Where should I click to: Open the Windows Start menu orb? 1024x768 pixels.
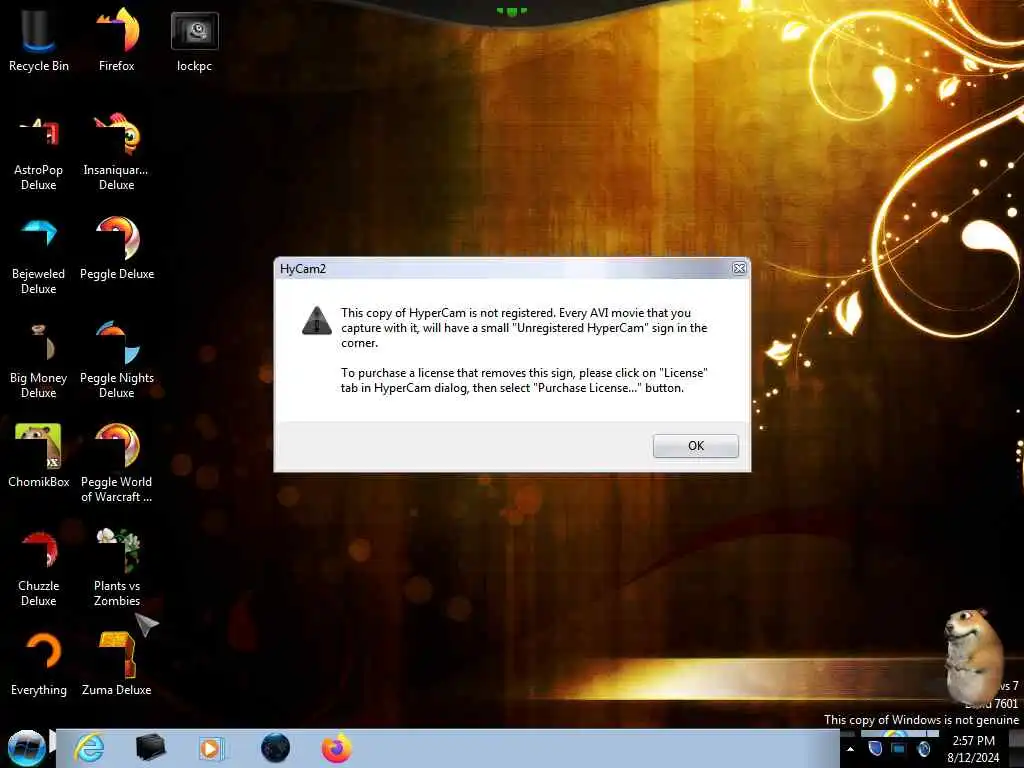click(x=26, y=748)
